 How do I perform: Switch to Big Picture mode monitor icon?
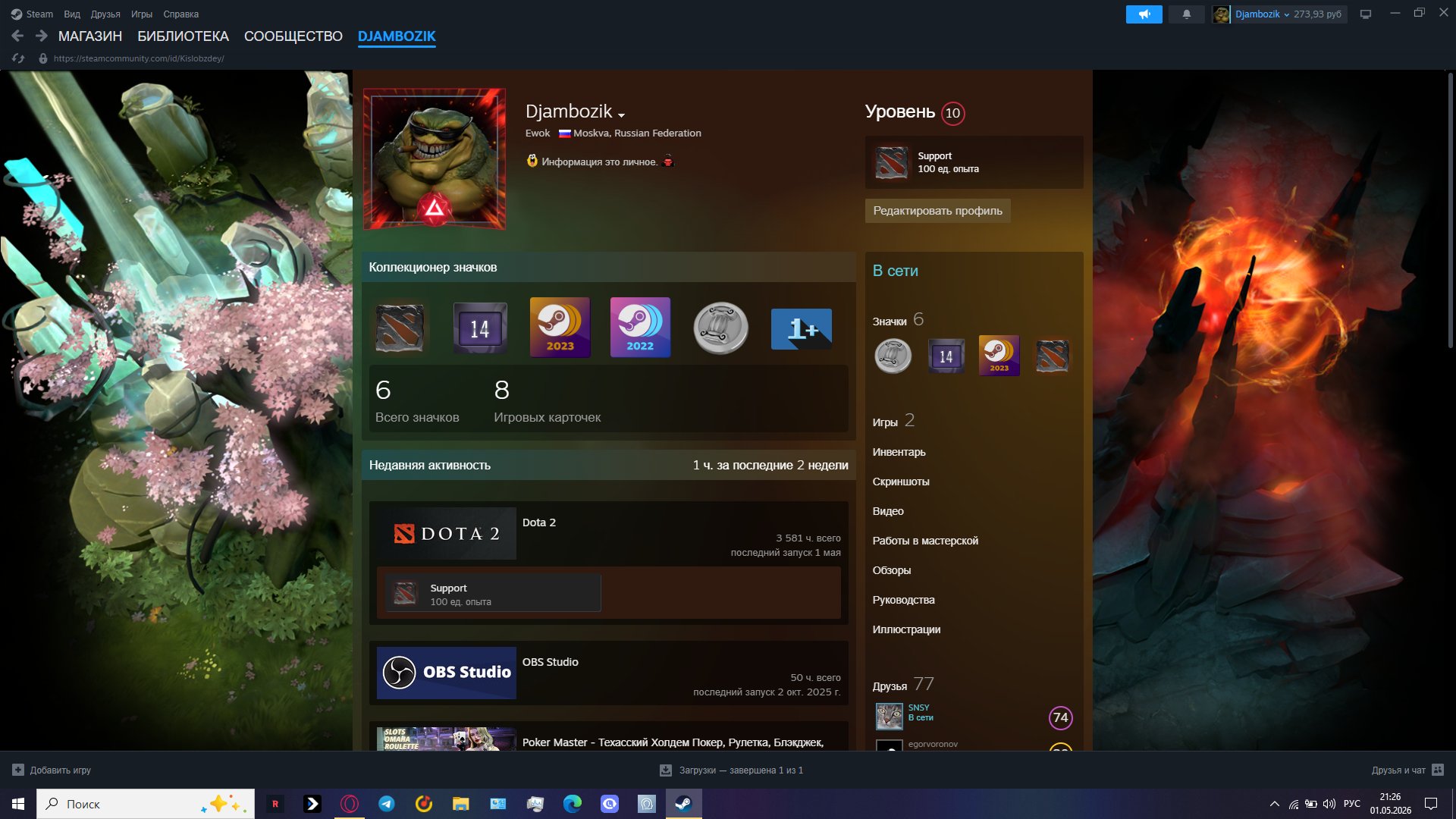point(1366,14)
